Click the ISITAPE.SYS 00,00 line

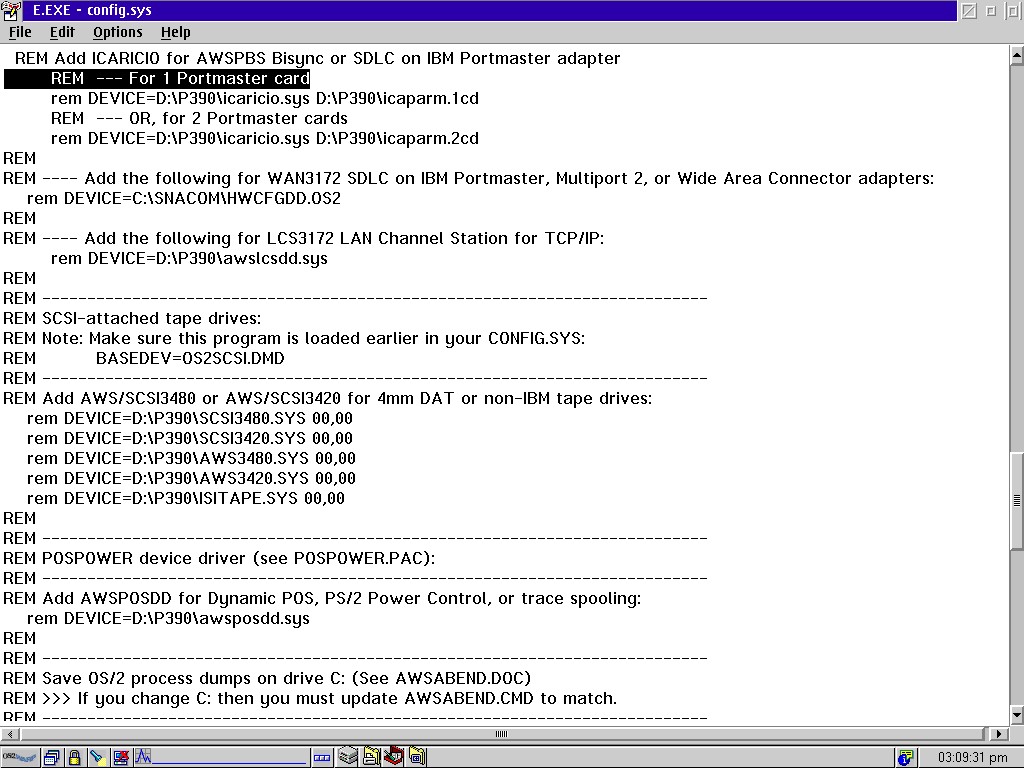point(185,498)
